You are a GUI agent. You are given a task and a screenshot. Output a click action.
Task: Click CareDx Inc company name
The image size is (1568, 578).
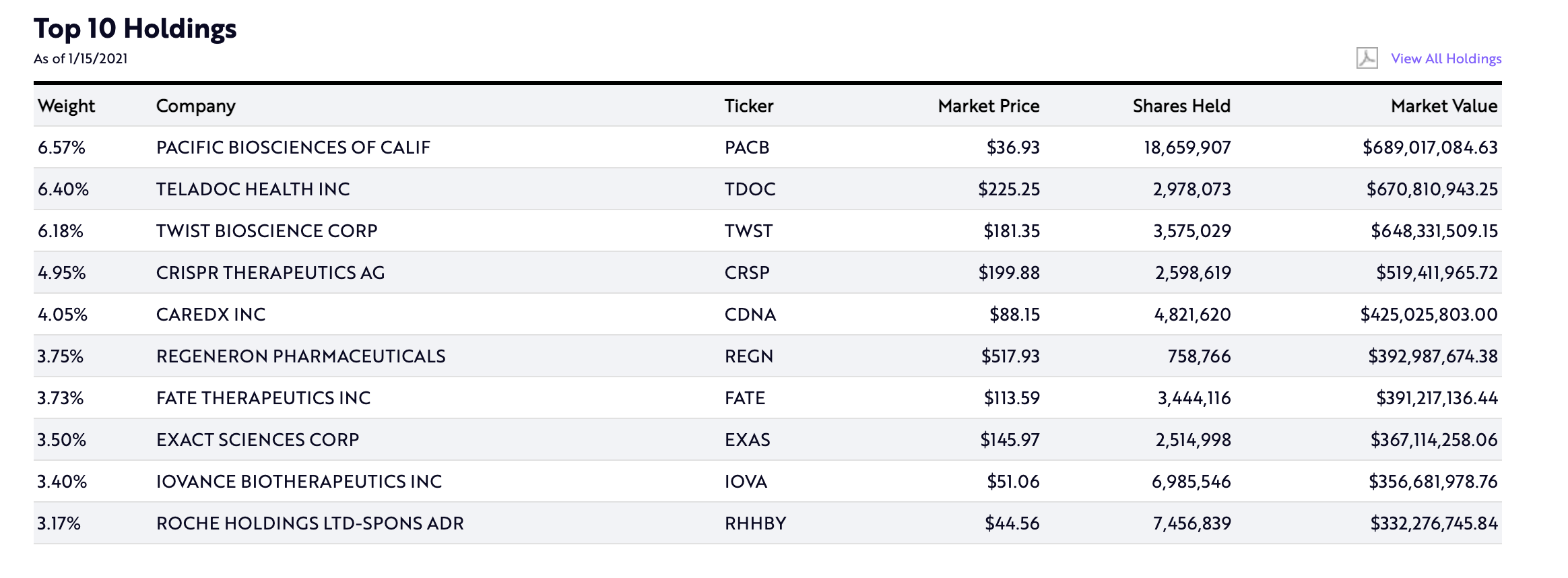[211, 315]
